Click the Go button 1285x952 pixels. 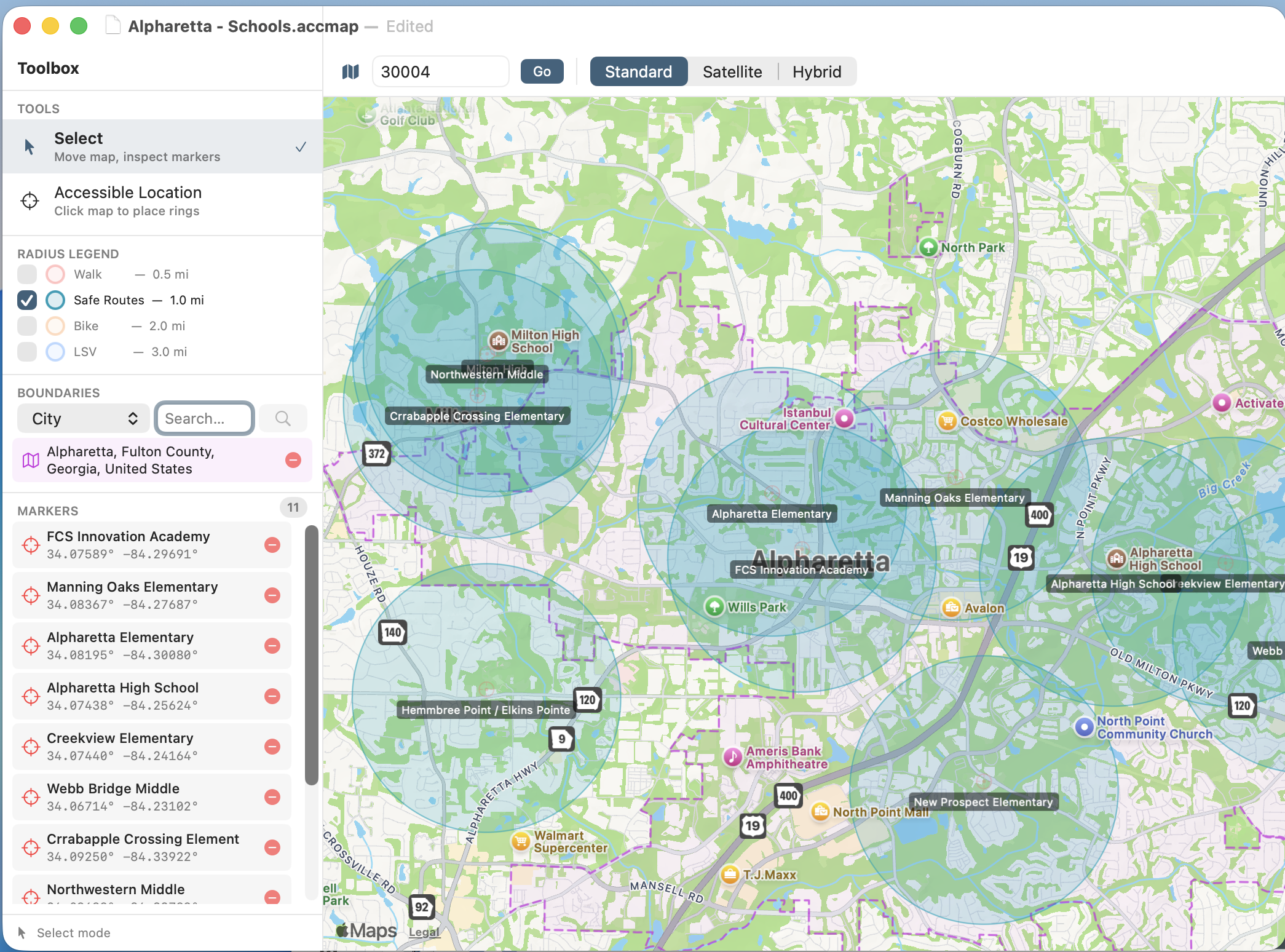542,71
